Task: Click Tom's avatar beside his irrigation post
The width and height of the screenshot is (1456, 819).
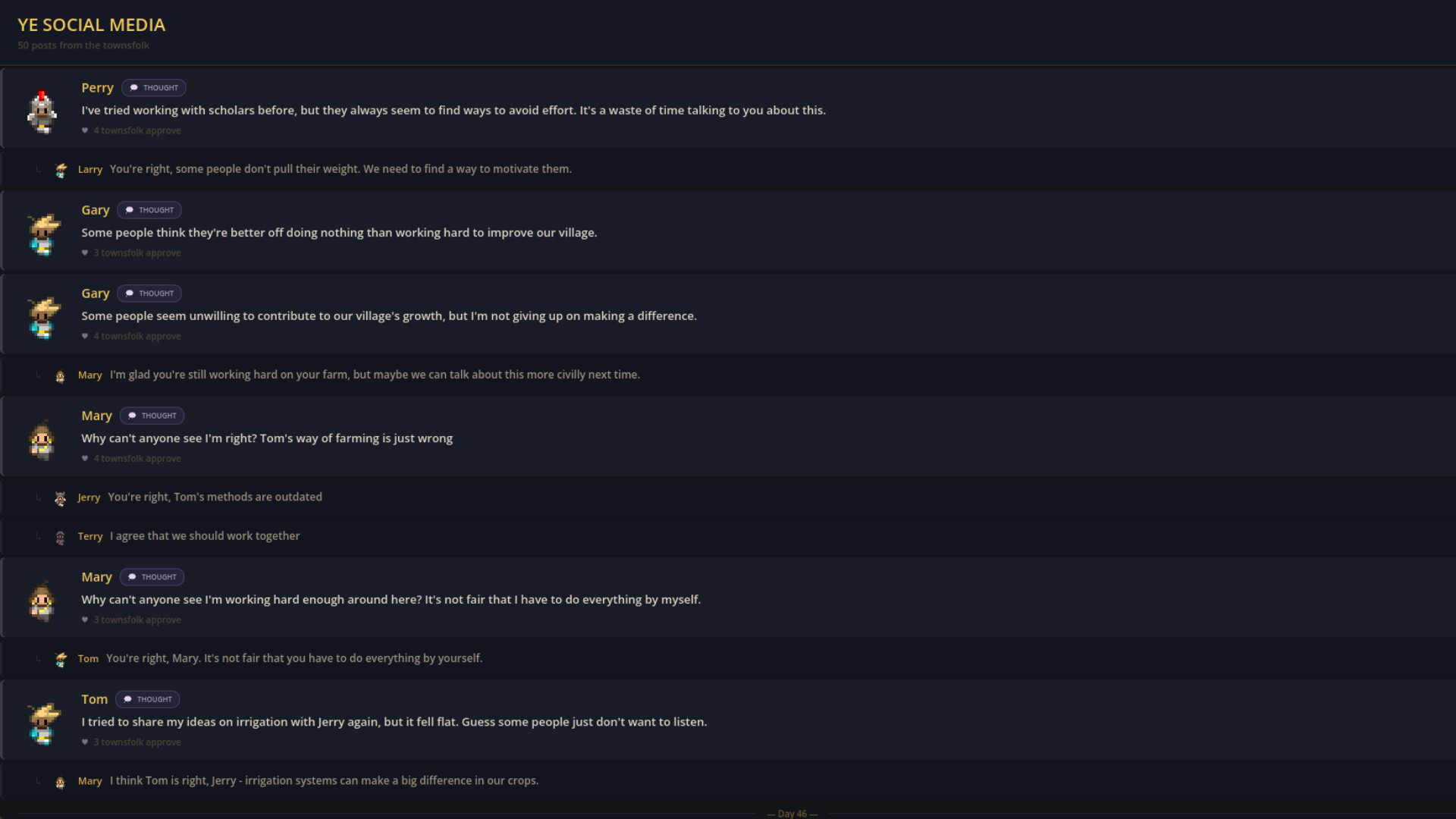Action: [x=43, y=723]
